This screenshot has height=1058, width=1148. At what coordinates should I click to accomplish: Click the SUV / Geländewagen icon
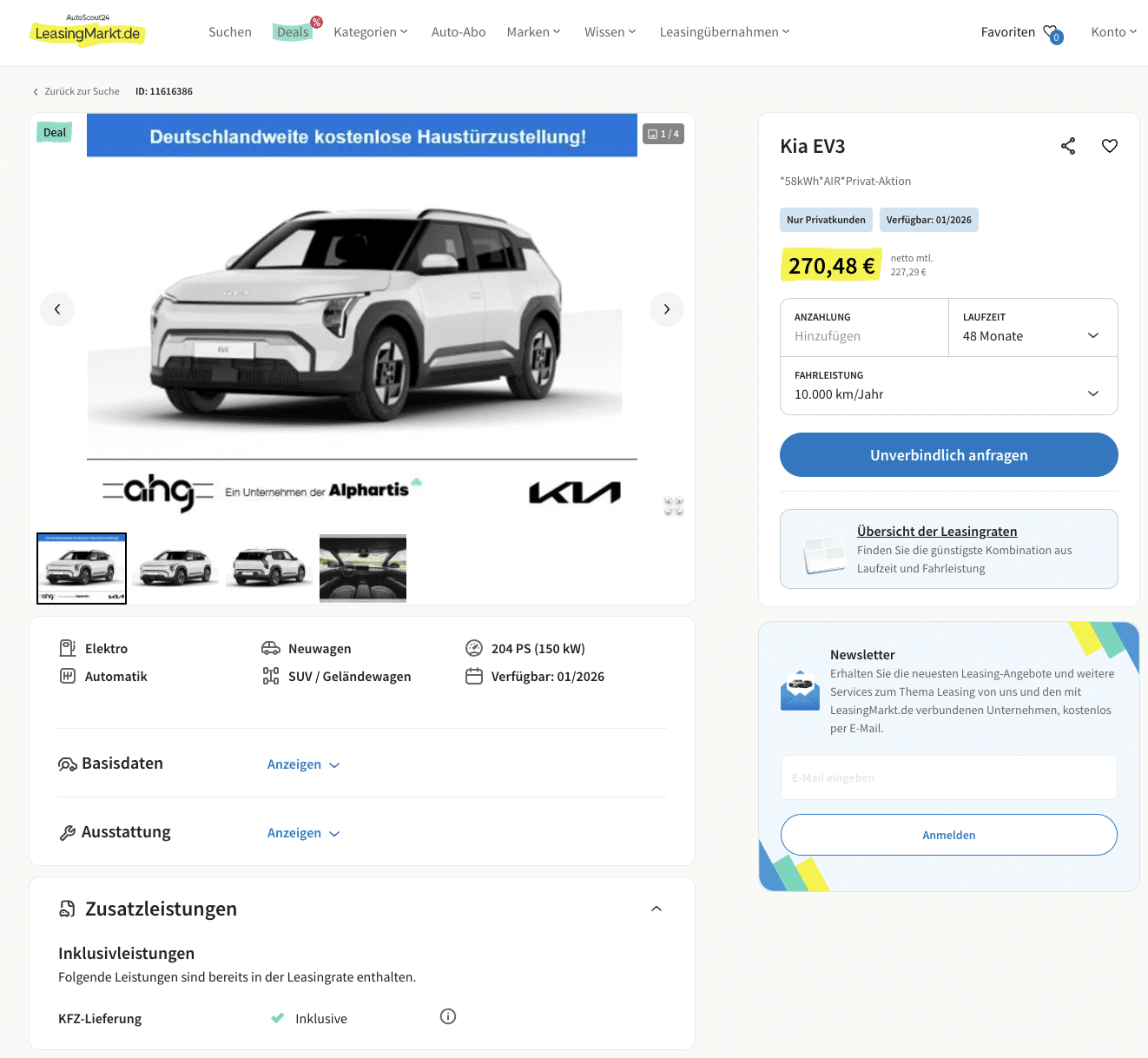tap(271, 676)
